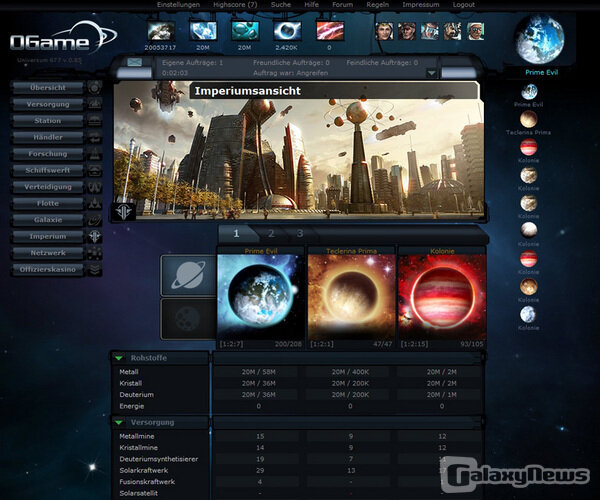The image size is (600, 500).
Task: Open Suche from top menu
Action: pyautogui.click(x=281, y=5)
